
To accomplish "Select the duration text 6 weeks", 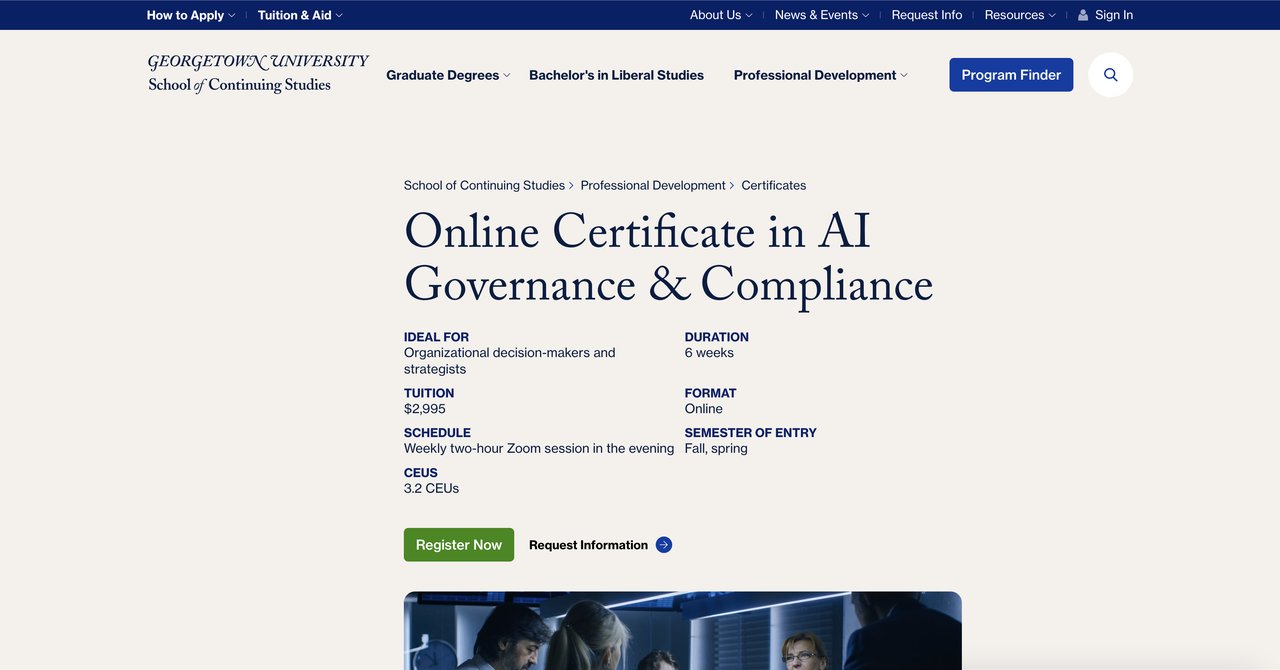I will (709, 353).
